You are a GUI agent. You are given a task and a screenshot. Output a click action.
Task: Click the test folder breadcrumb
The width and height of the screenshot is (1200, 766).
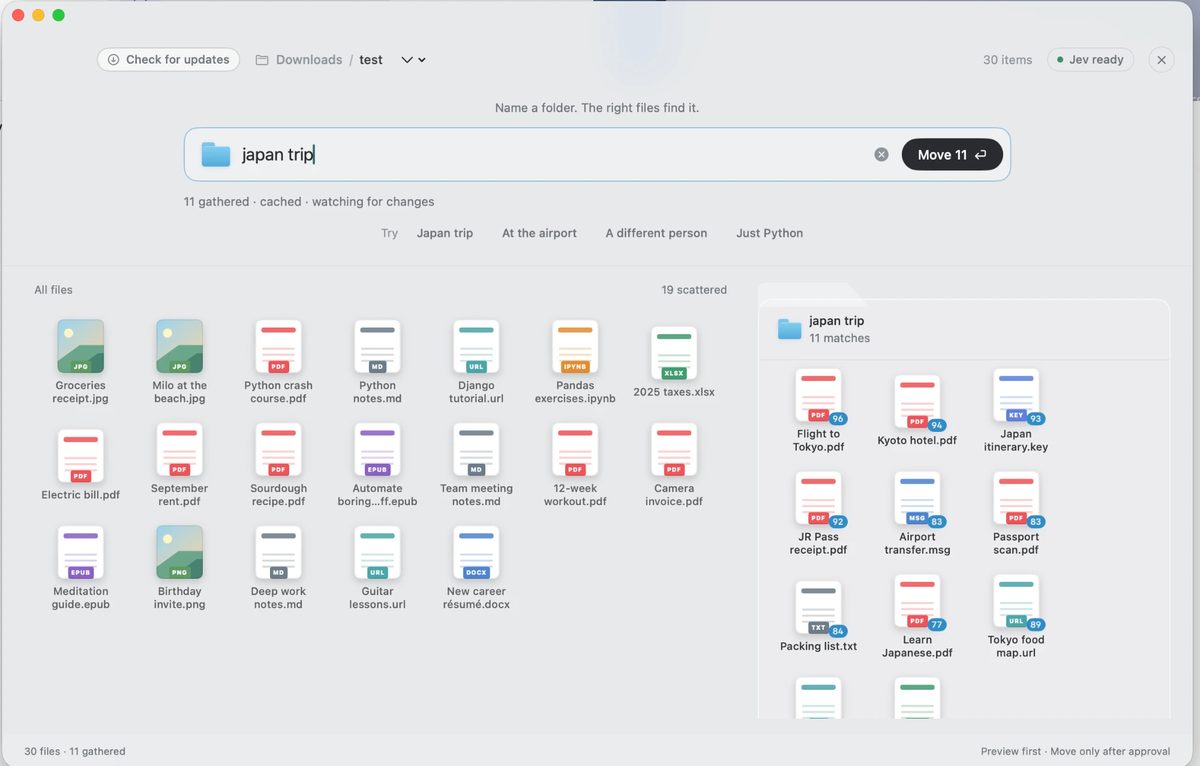click(371, 60)
